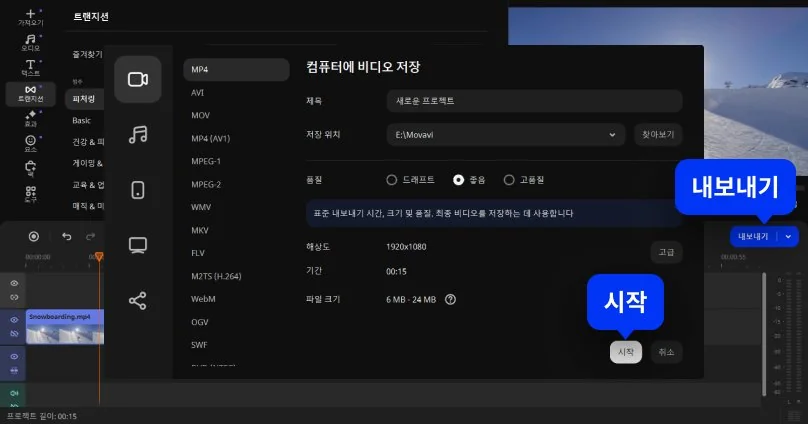The image size is (808, 424).
Task: Click the icon under the third track's eye
Action: (14, 370)
